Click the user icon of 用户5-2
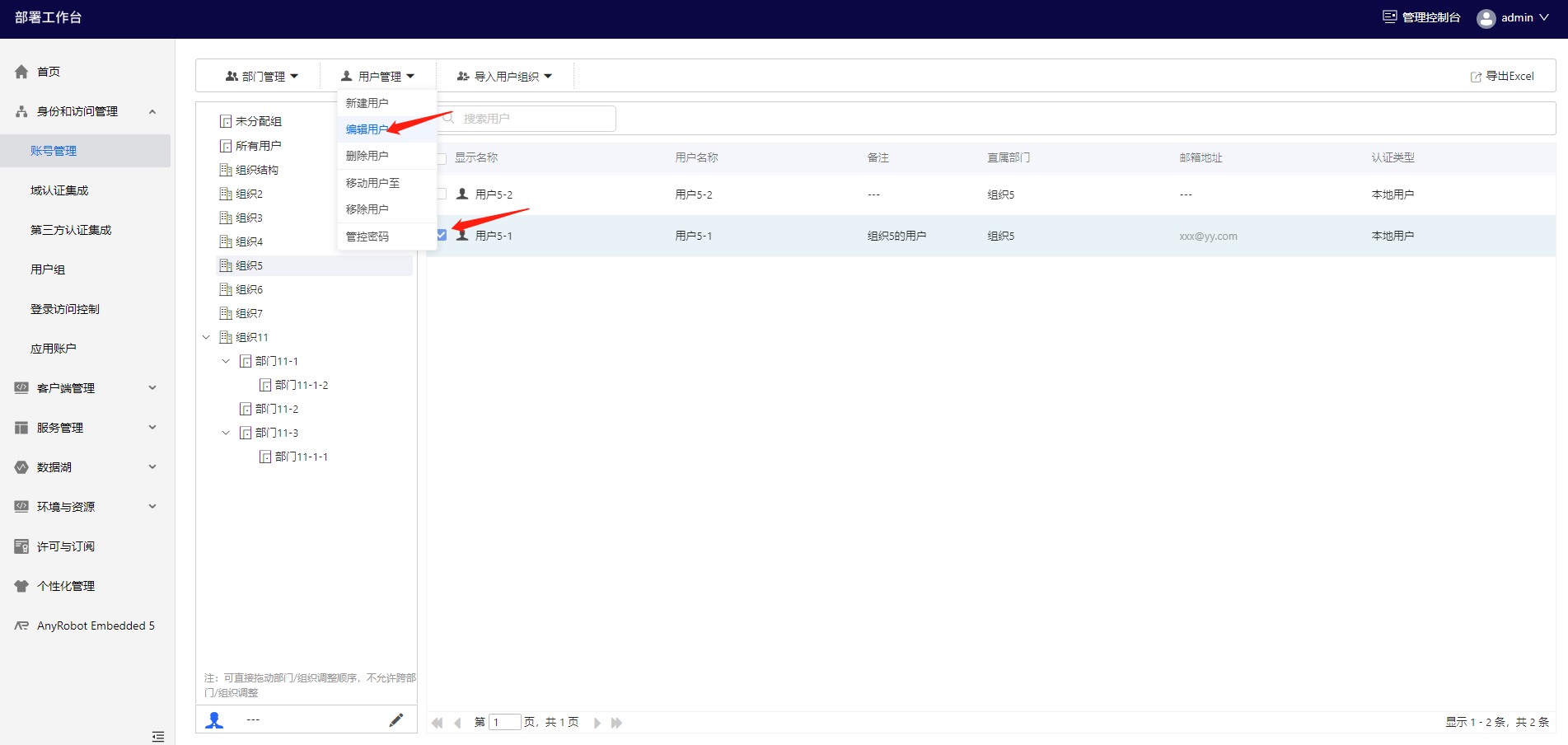This screenshot has width=1568, height=745. pyautogui.click(x=462, y=194)
